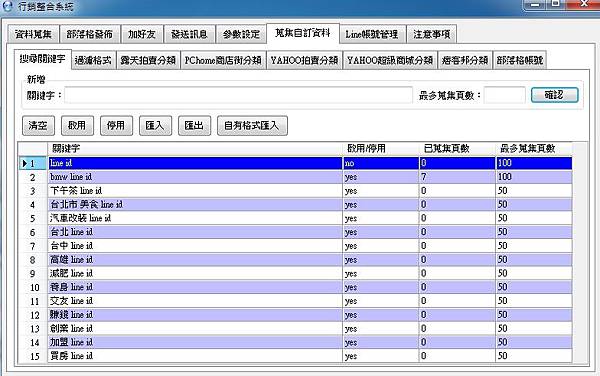
Task: Click the 匯出 button
Action: point(194,125)
